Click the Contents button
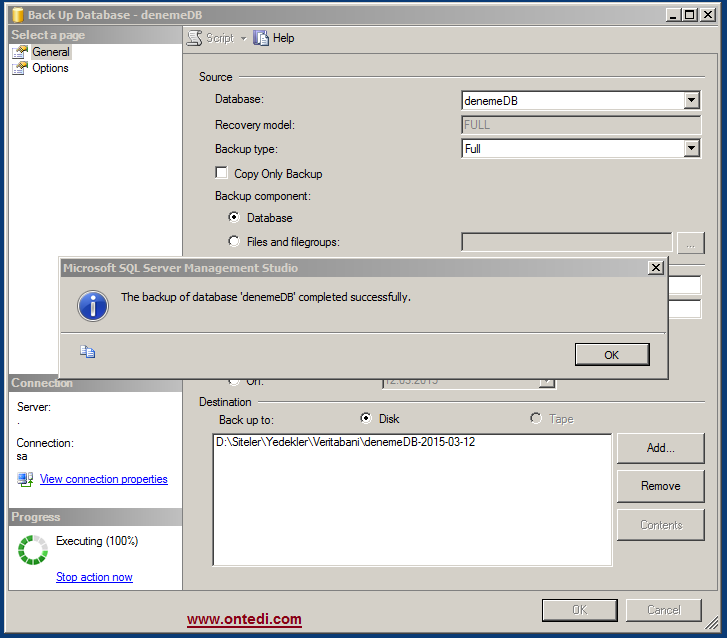The image size is (727, 638). (x=661, y=525)
